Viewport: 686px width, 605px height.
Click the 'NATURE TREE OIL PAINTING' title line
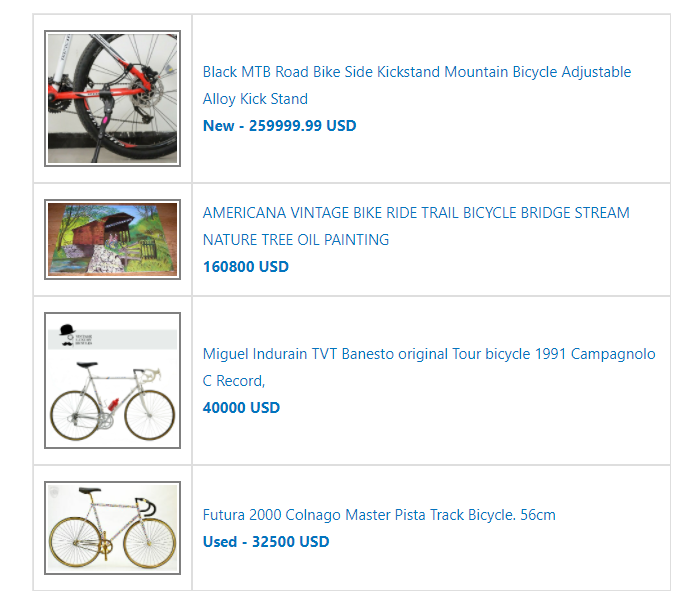[296, 240]
